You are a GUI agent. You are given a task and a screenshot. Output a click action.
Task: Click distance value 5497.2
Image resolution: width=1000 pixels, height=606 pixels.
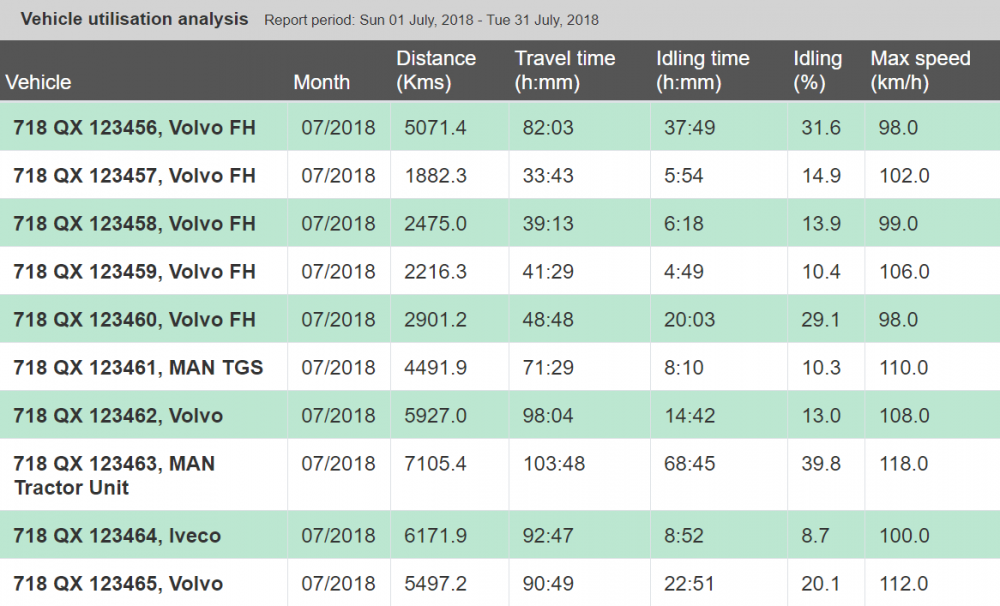pyautogui.click(x=436, y=584)
